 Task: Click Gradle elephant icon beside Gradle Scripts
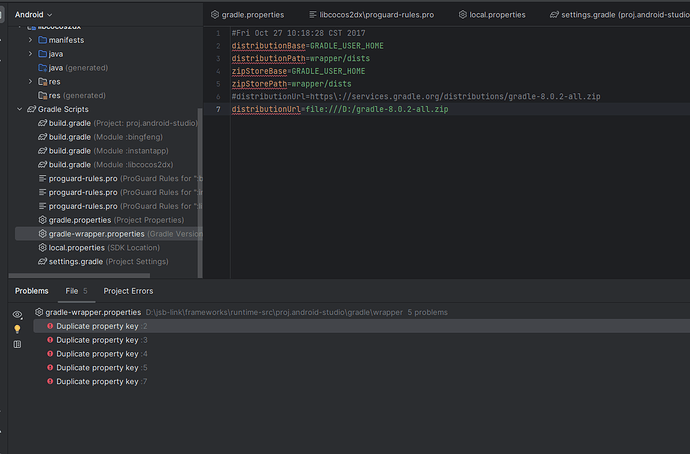[x=31, y=108]
